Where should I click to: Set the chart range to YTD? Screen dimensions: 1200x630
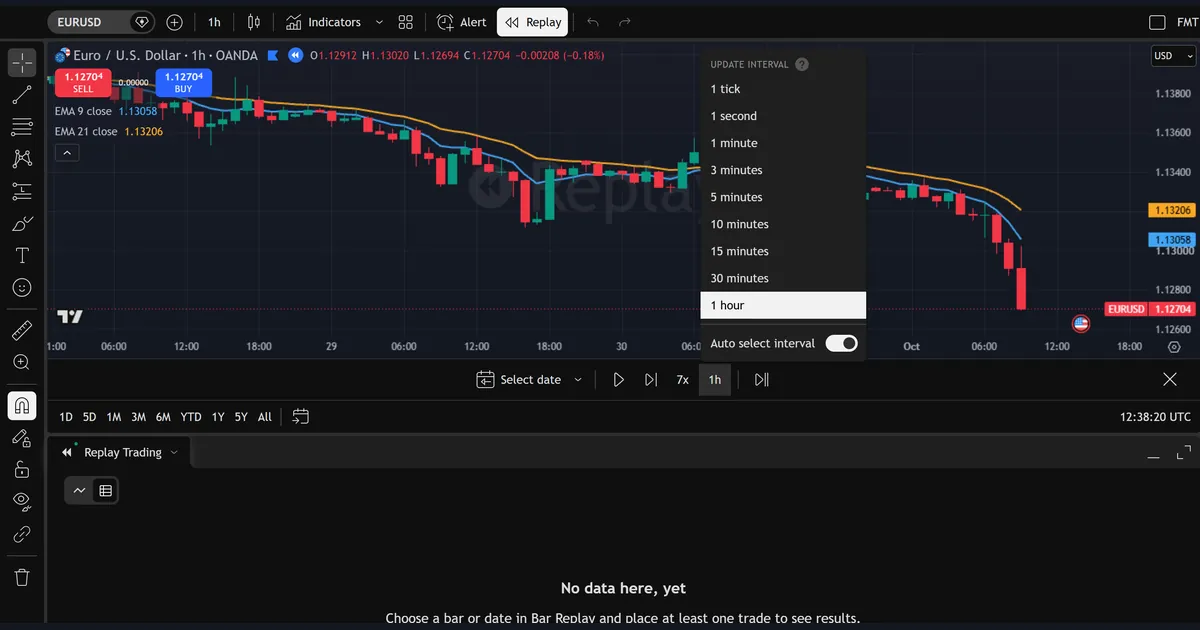191,417
